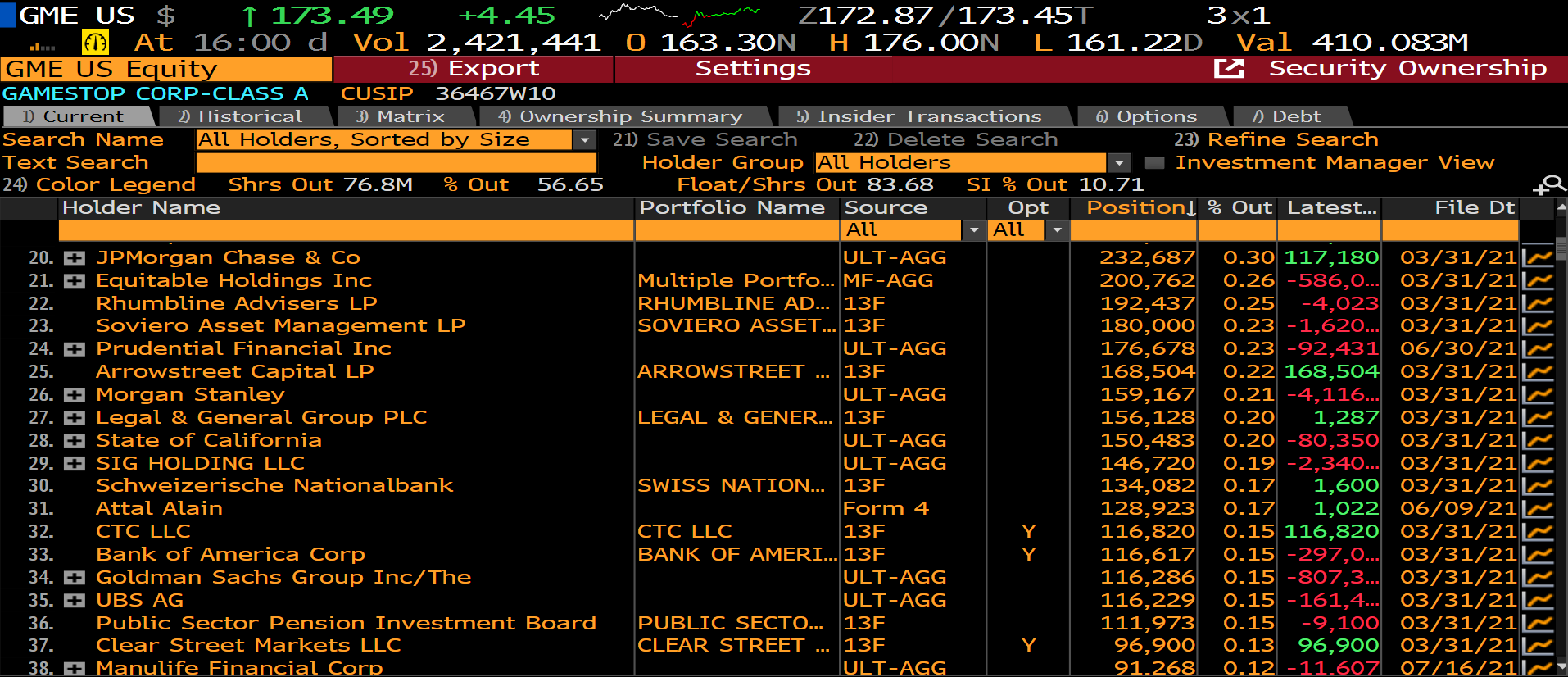Open the Insider Transactions tab
This screenshot has width=1568, height=677.
pos(919,116)
